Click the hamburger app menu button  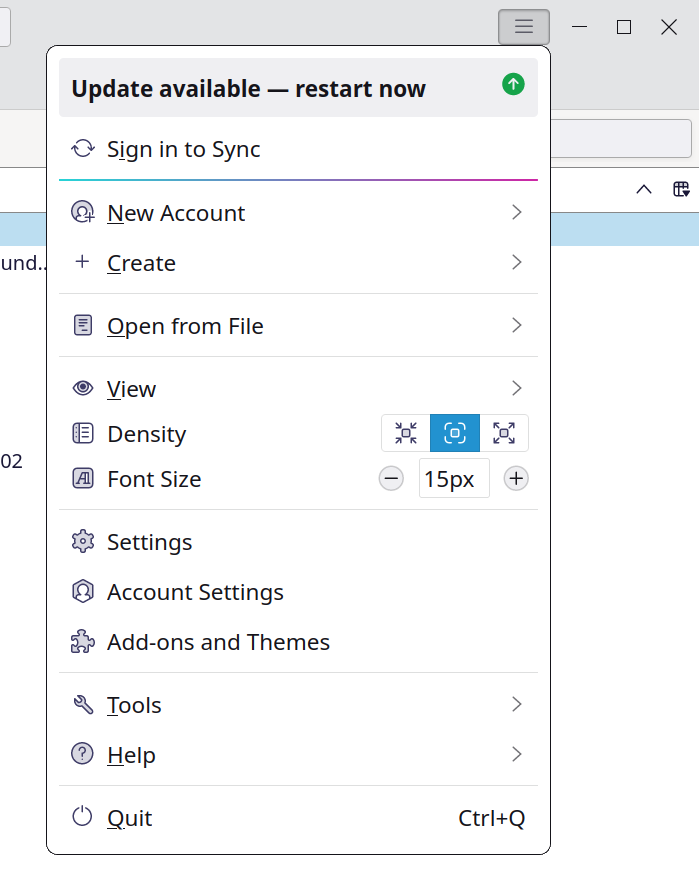pos(523,27)
